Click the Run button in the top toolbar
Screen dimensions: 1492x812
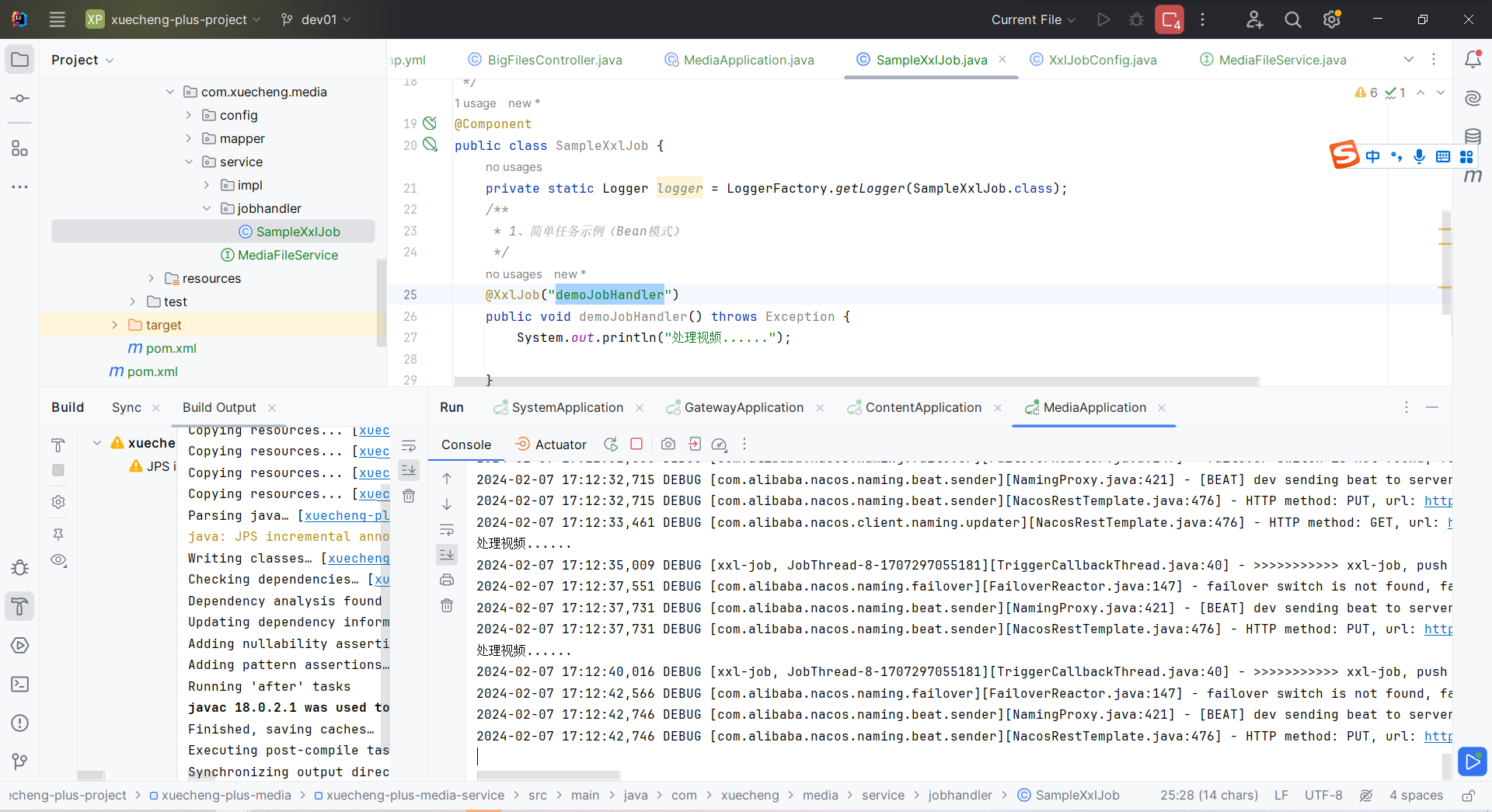[x=1103, y=19]
